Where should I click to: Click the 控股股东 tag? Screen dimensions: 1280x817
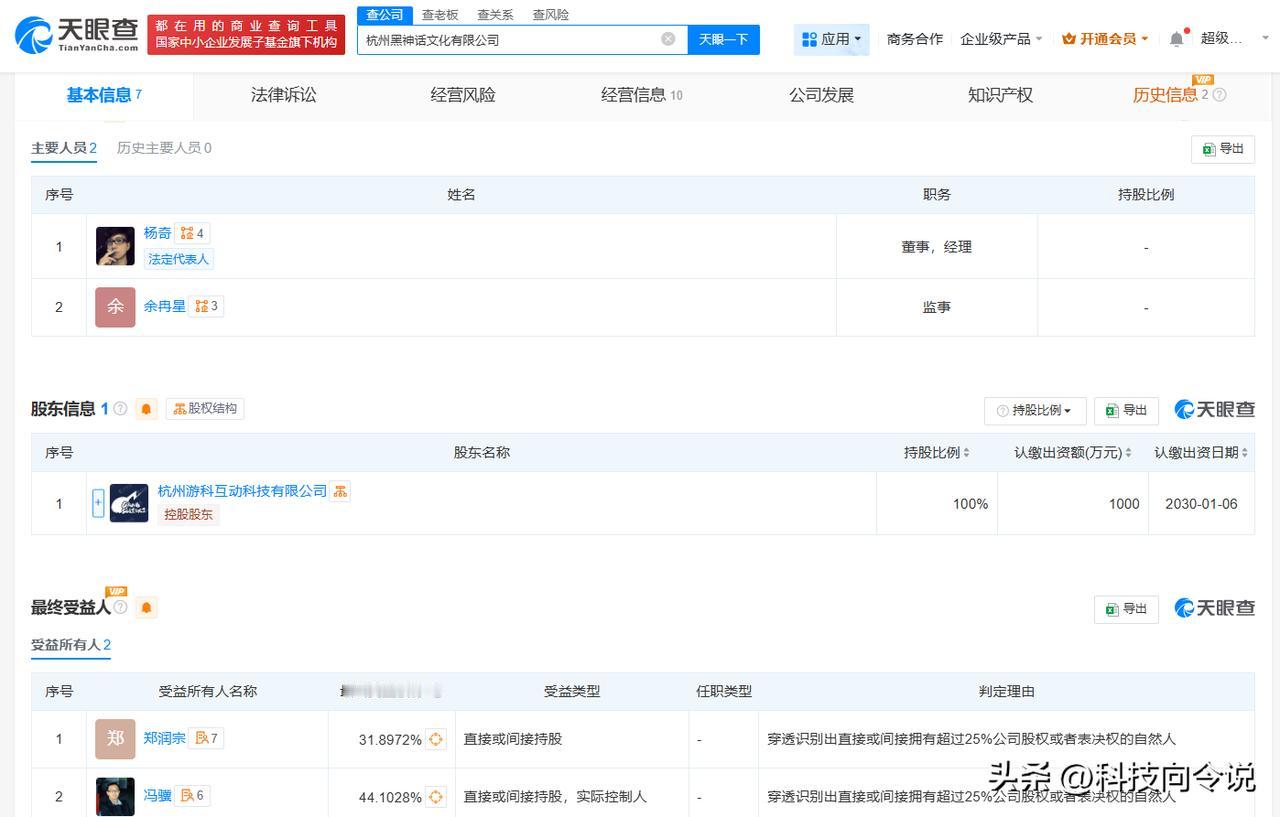coord(188,515)
